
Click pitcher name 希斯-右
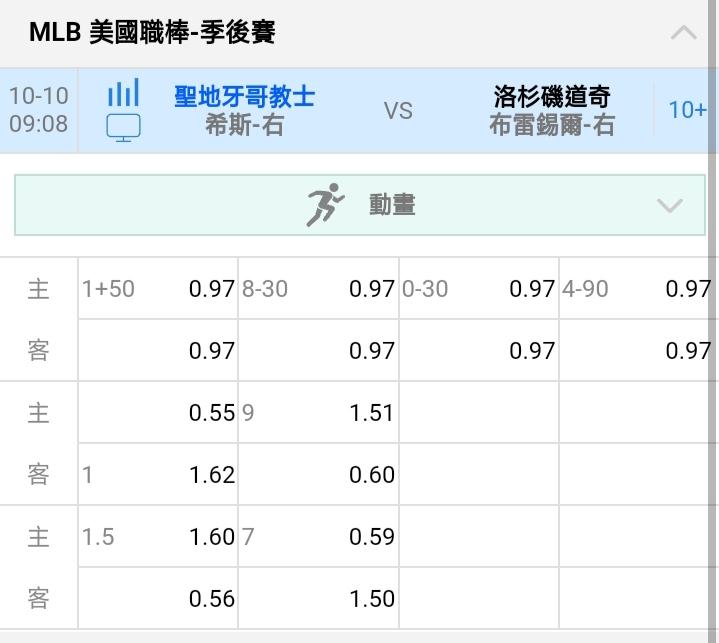[x=244, y=125]
